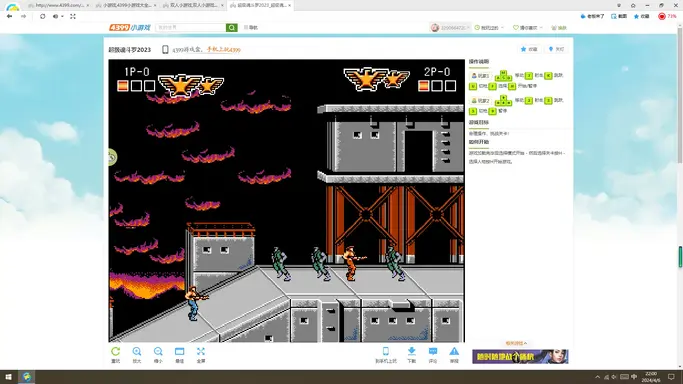Viewport: 683px width, 384px height.
Task: Click inside the 4399 search input field
Action: point(190,27)
